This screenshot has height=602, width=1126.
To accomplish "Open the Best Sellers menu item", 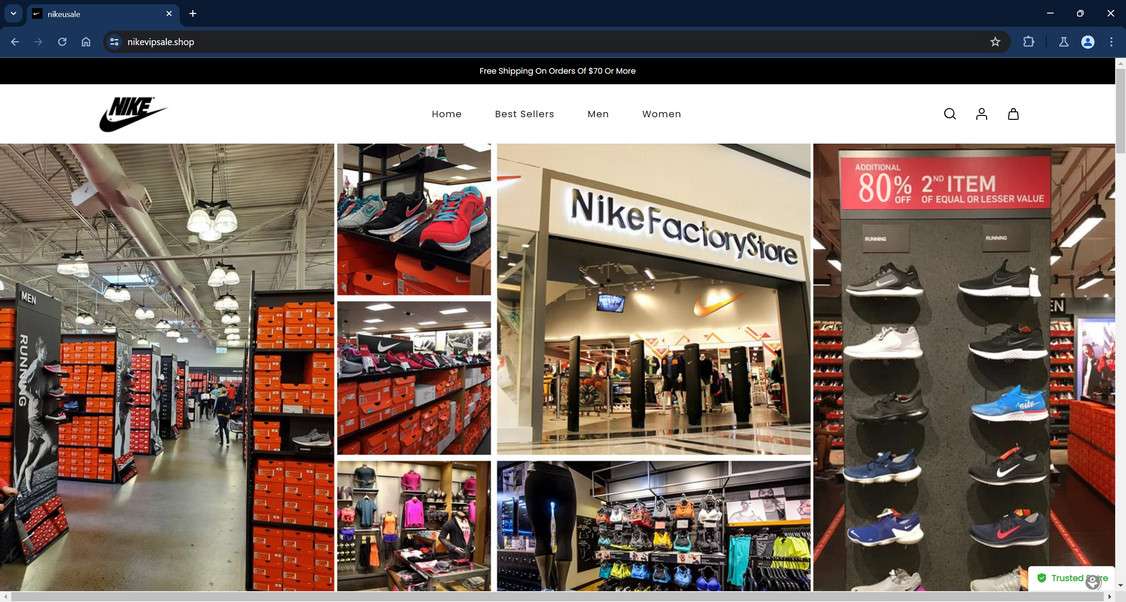I will 524,114.
